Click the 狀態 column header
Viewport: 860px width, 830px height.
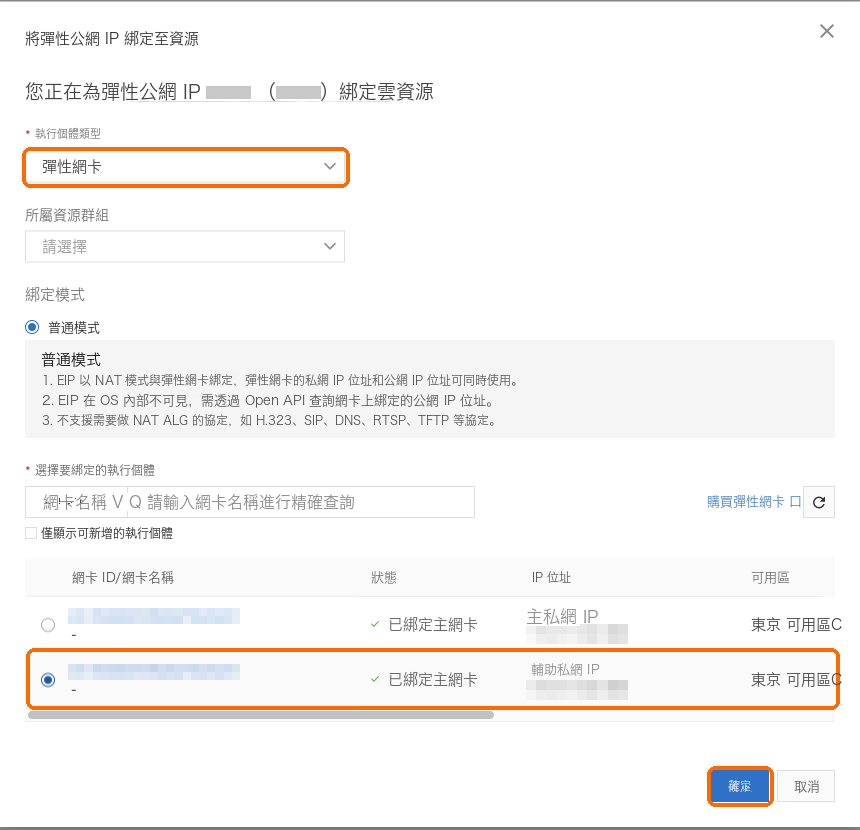pos(383,578)
